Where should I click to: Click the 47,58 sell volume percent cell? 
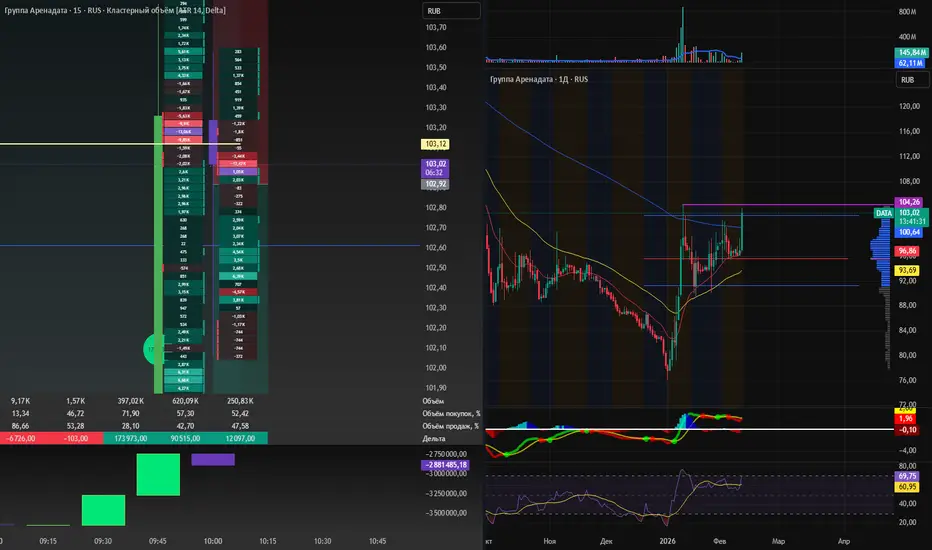click(x=240, y=426)
